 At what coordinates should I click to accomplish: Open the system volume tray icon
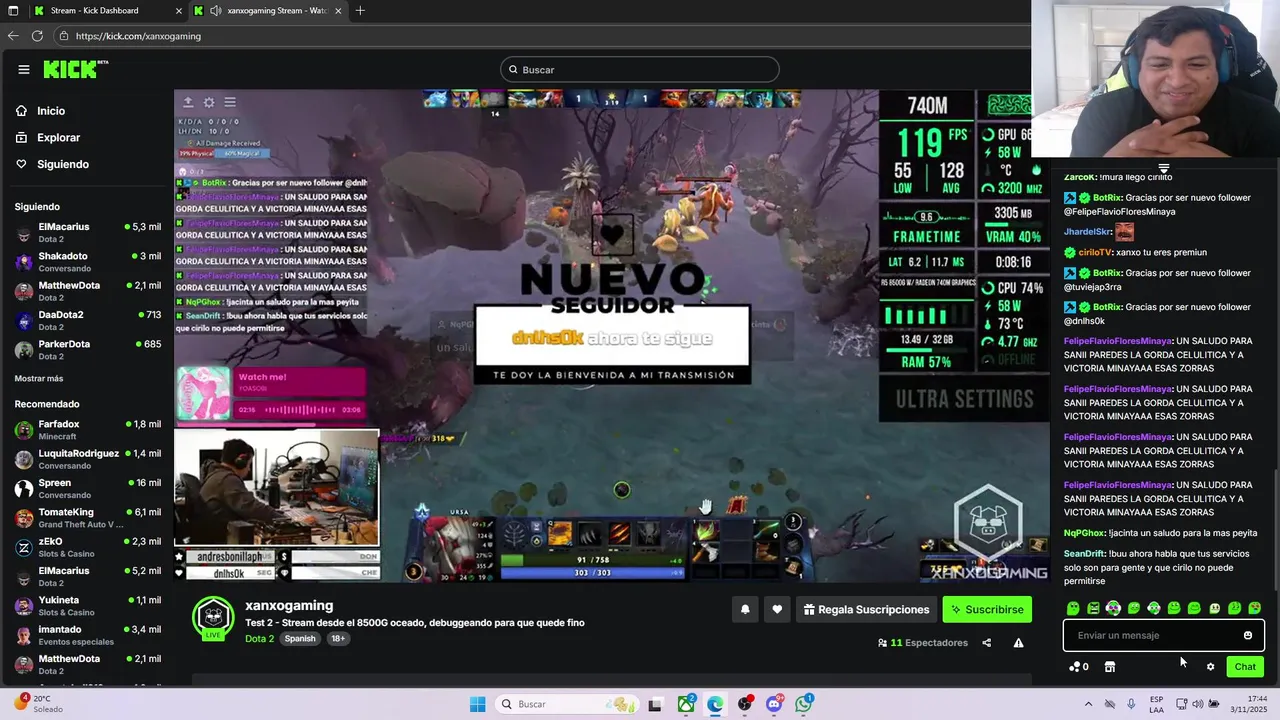(1198, 704)
